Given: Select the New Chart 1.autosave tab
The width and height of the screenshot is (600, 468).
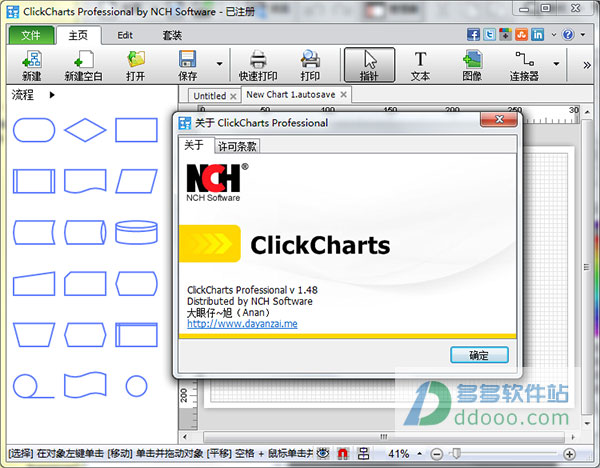Looking at the screenshot, I should pos(291,95).
